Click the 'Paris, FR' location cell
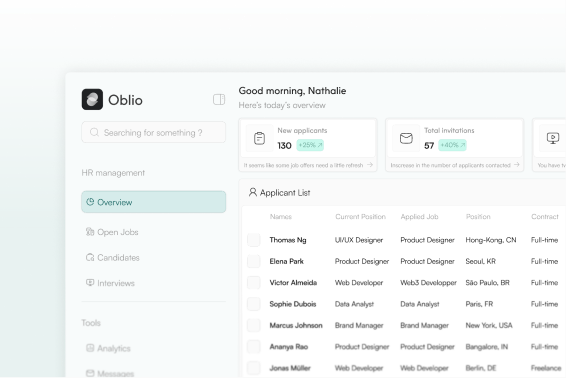This screenshot has width=566, height=378. pyautogui.click(x=479, y=304)
